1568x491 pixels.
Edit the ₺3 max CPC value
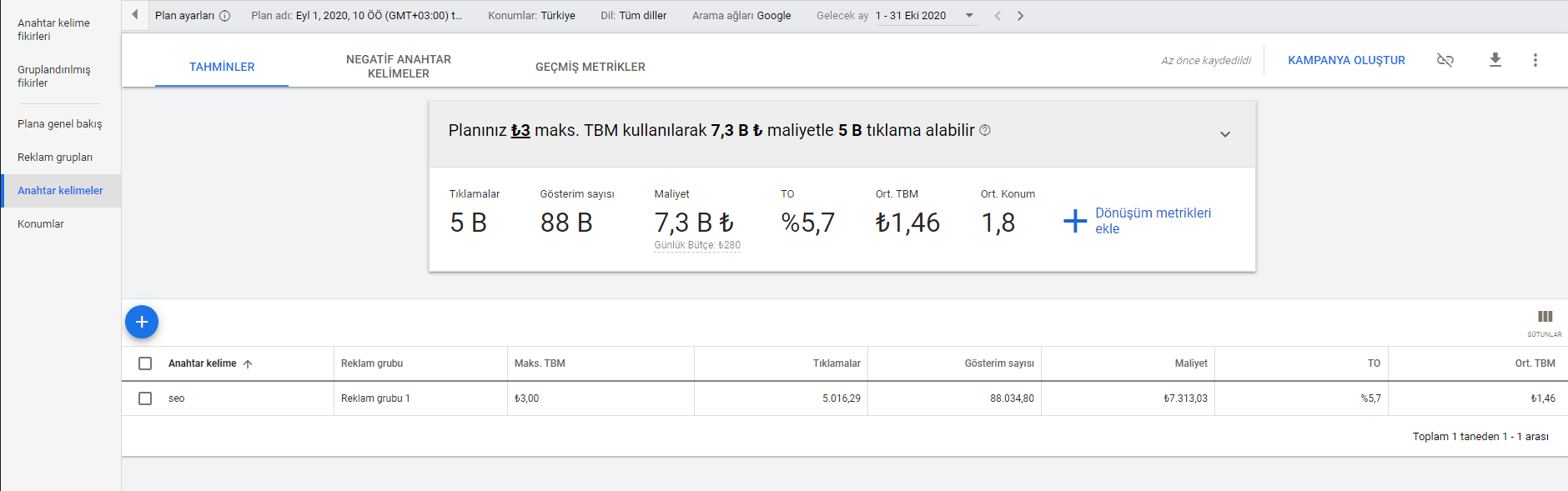click(x=520, y=130)
